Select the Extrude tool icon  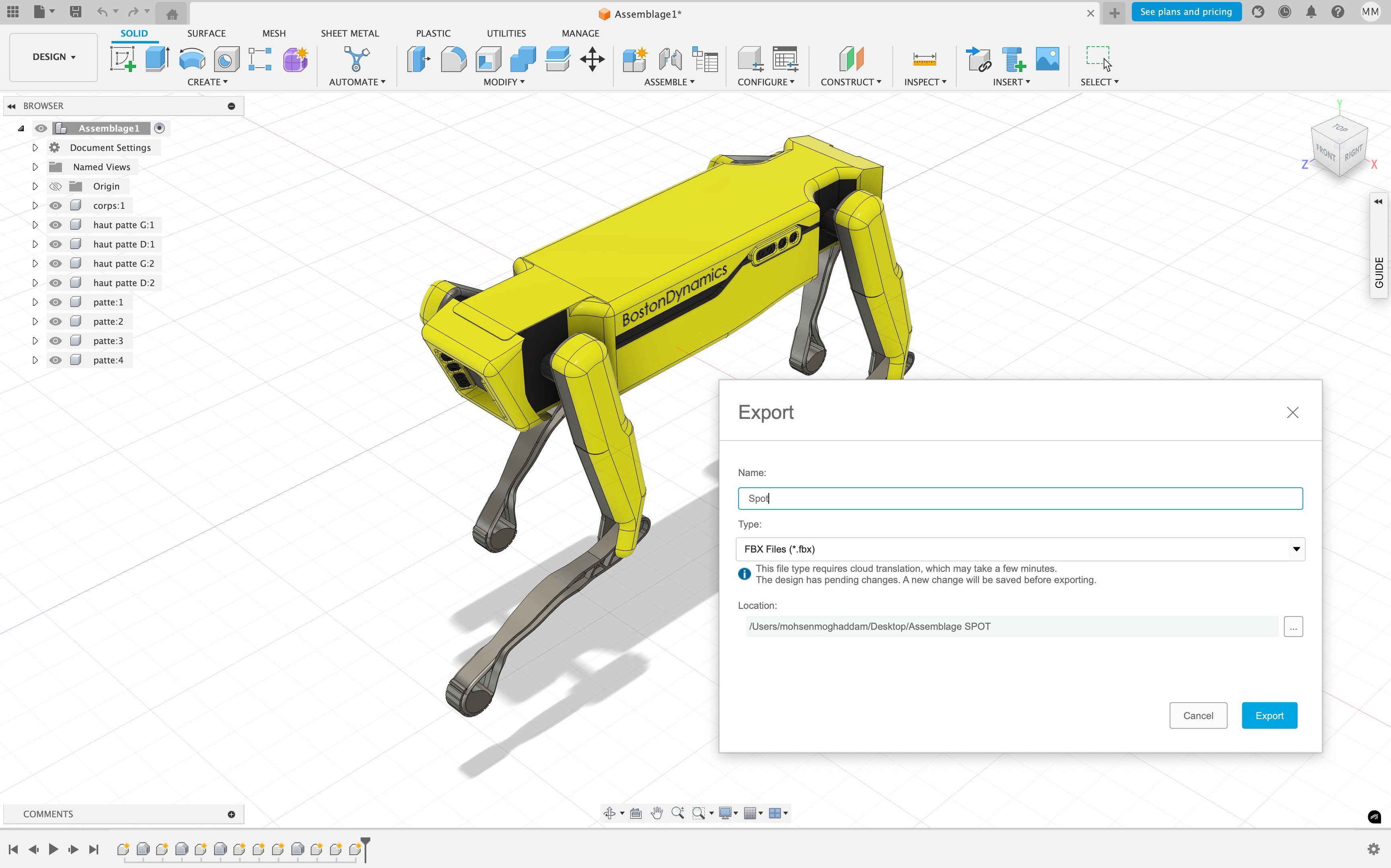point(157,60)
